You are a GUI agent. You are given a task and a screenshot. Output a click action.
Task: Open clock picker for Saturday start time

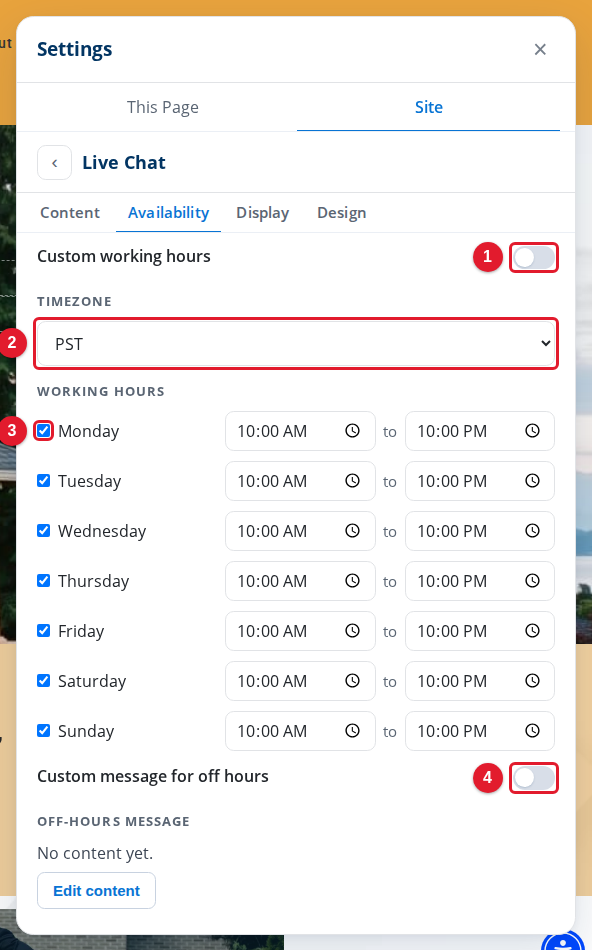(x=353, y=681)
